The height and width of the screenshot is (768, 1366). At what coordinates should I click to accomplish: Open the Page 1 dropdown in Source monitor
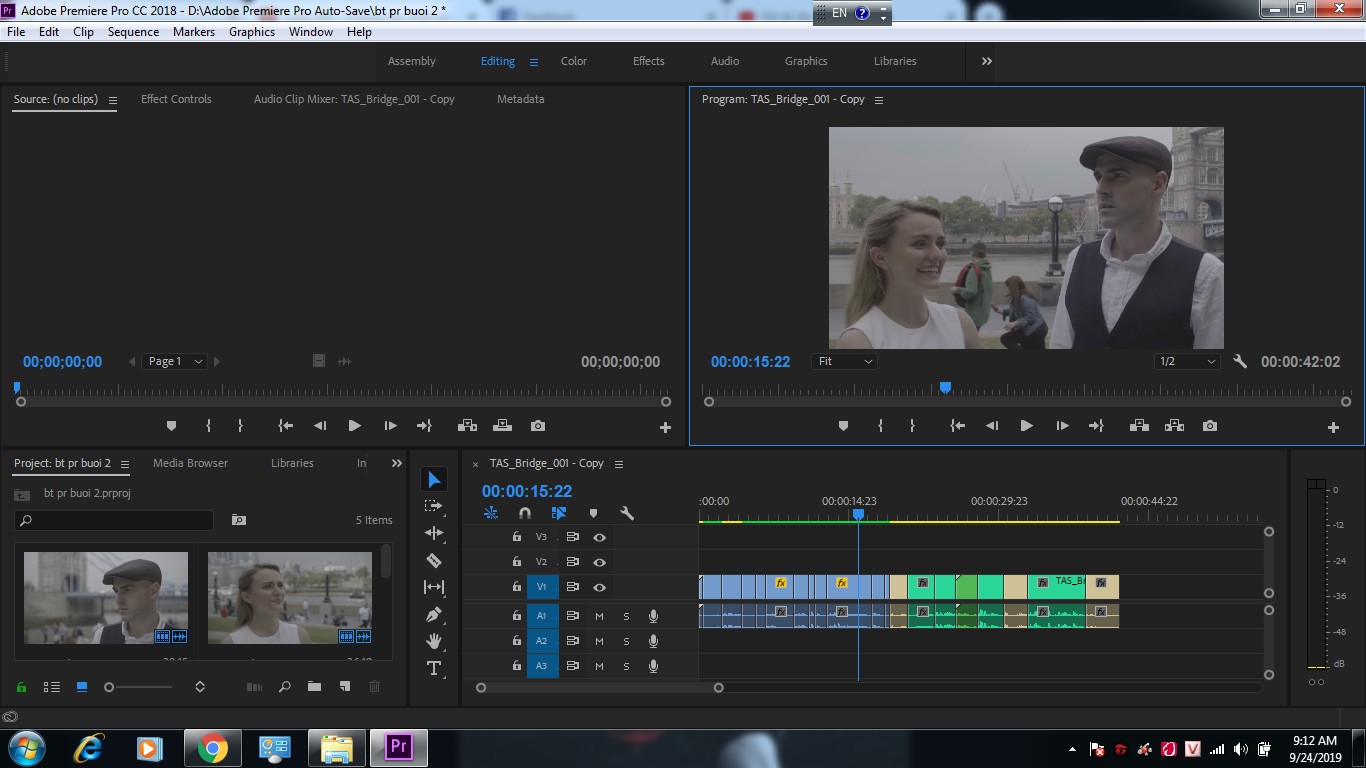click(x=175, y=362)
